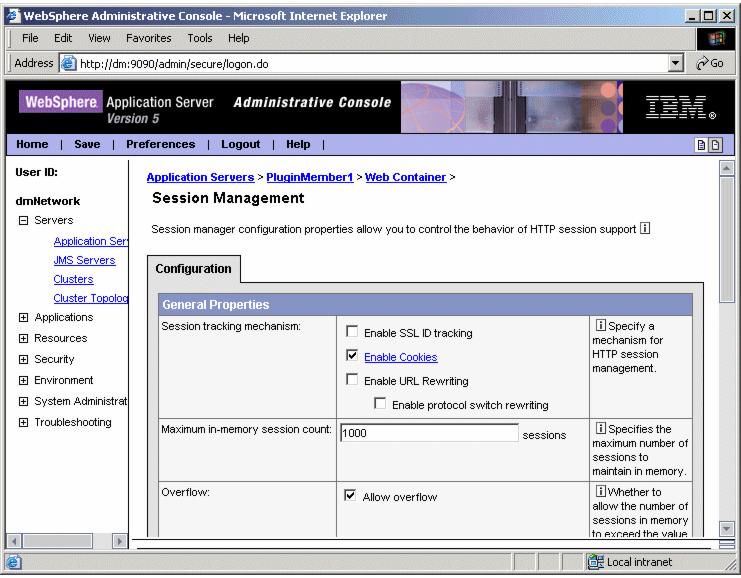
Task: Click the maximum in-memory session count field
Action: [x=429, y=433]
